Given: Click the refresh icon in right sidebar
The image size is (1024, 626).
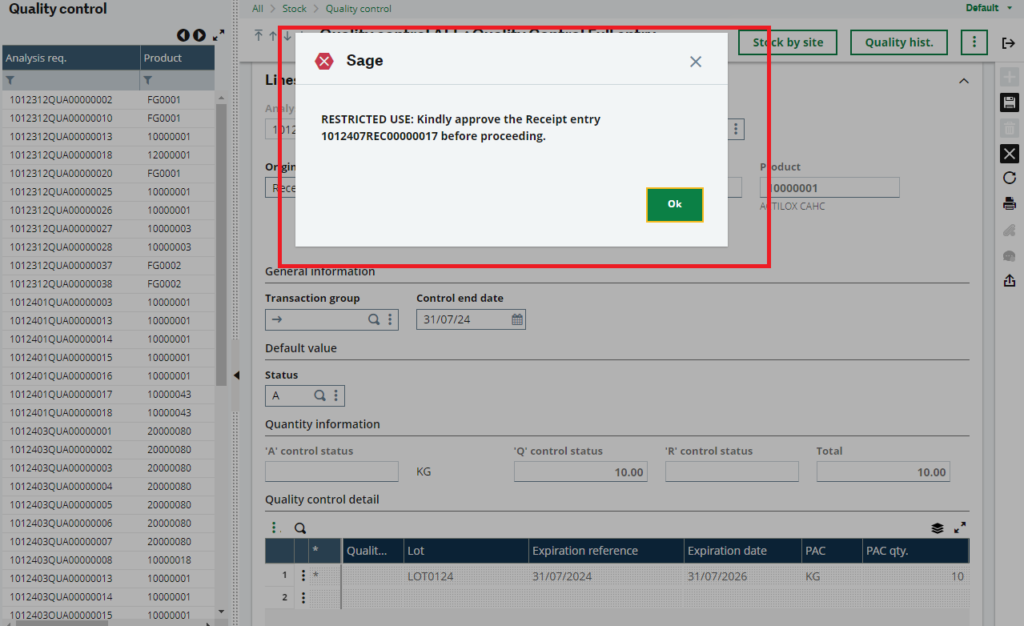Looking at the screenshot, I should (1009, 178).
